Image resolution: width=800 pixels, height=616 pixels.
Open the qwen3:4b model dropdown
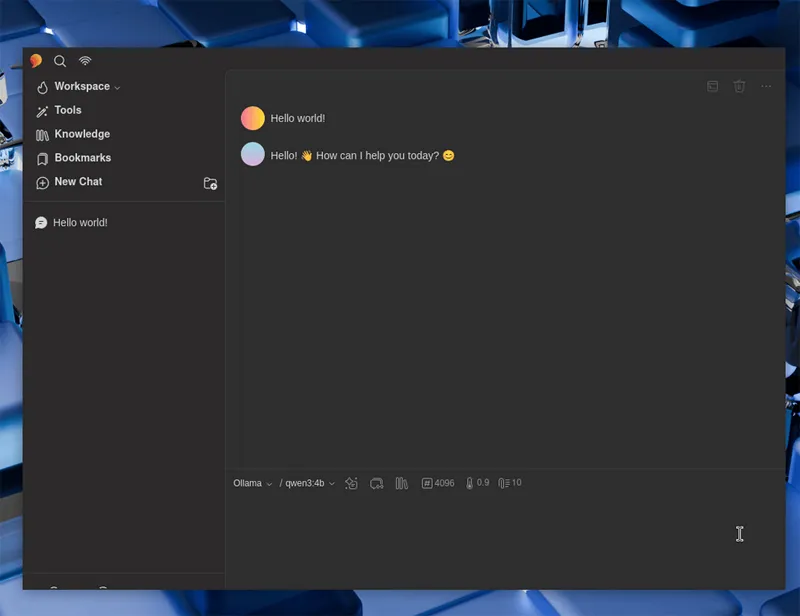pos(307,483)
